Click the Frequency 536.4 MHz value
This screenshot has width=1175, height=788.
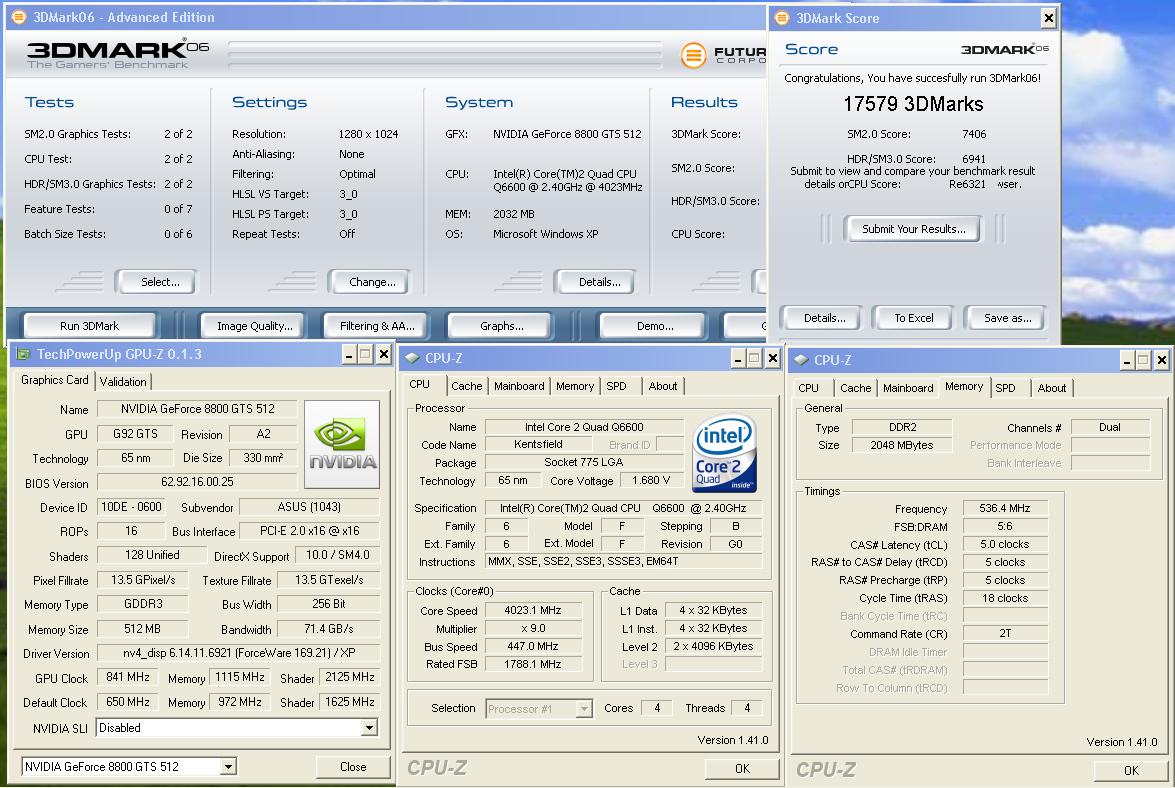click(x=1004, y=509)
